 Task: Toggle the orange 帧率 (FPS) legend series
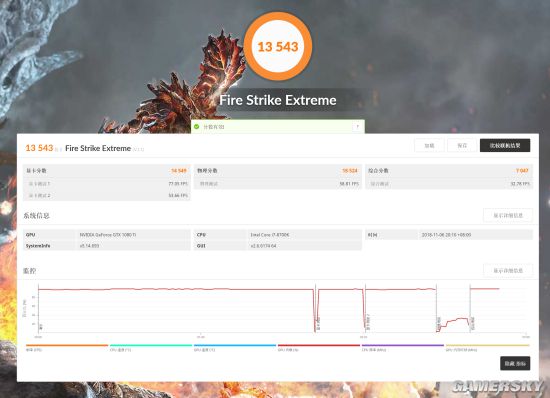click(67, 348)
